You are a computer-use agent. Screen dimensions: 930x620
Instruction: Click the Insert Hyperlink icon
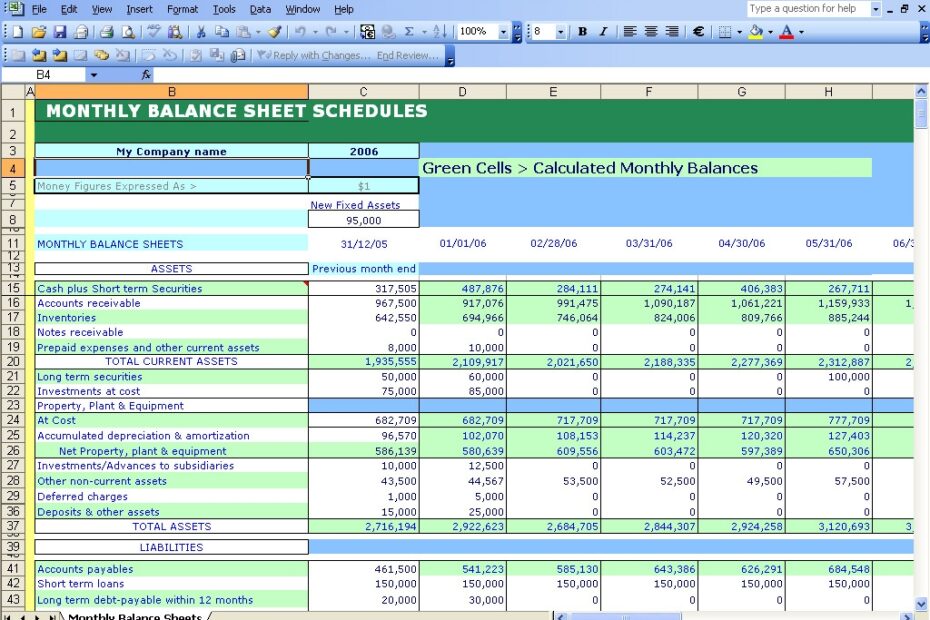[387, 31]
